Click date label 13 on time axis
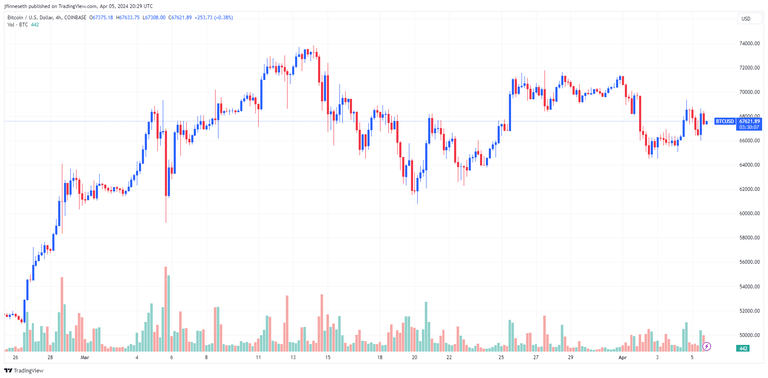This screenshot has height=378, width=768. (x=293, y=358)
